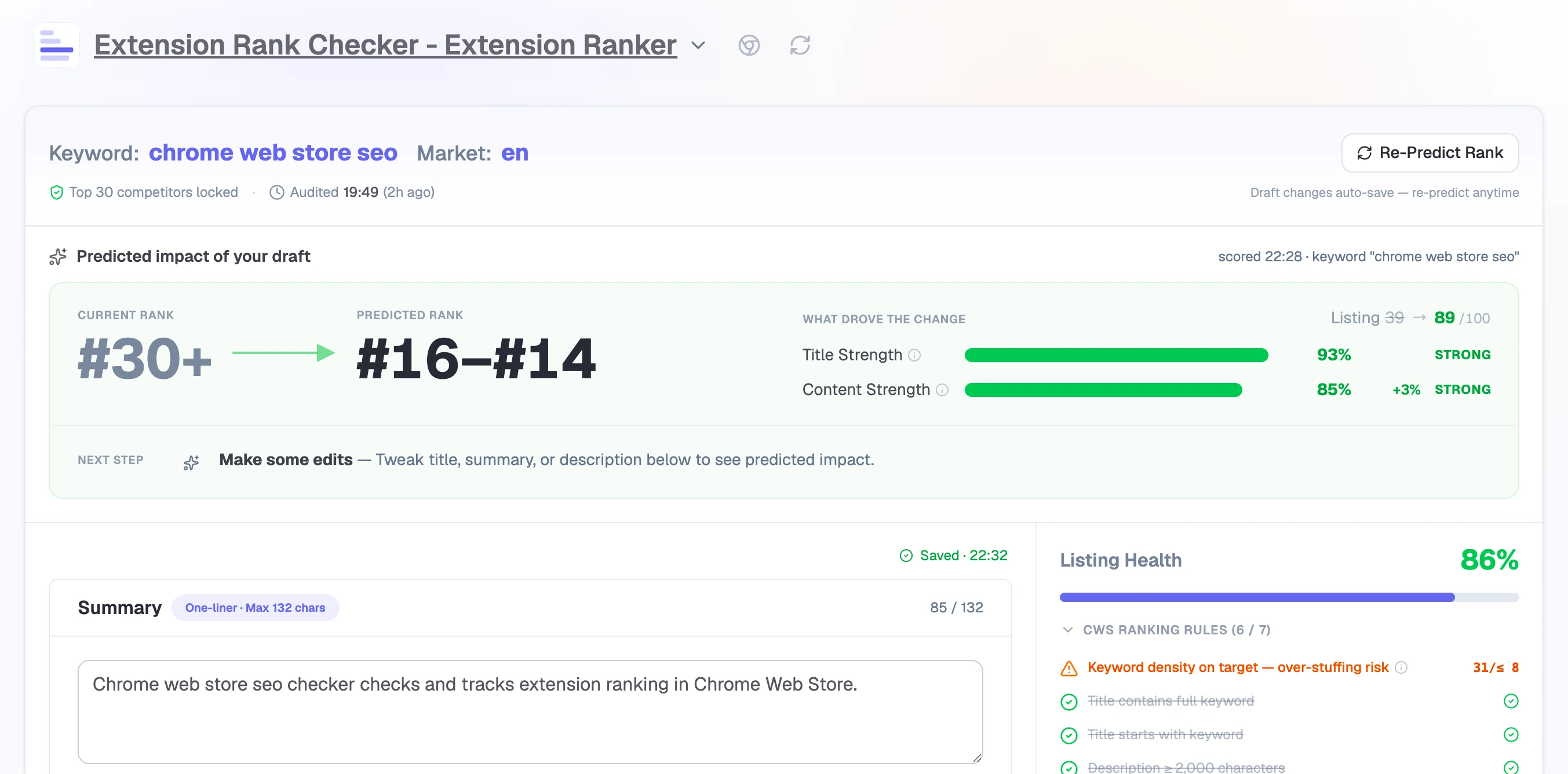Click the Saved checkmark status icon

click(x=906, y=556)
